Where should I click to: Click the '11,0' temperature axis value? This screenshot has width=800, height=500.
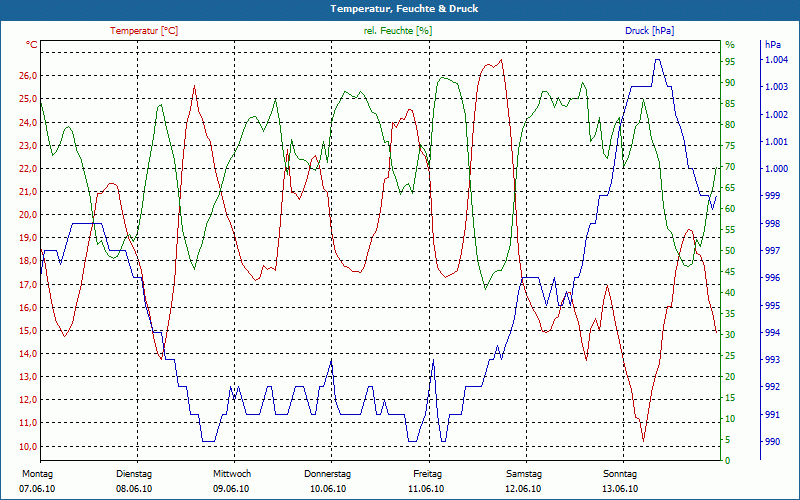tap(28, 422)
